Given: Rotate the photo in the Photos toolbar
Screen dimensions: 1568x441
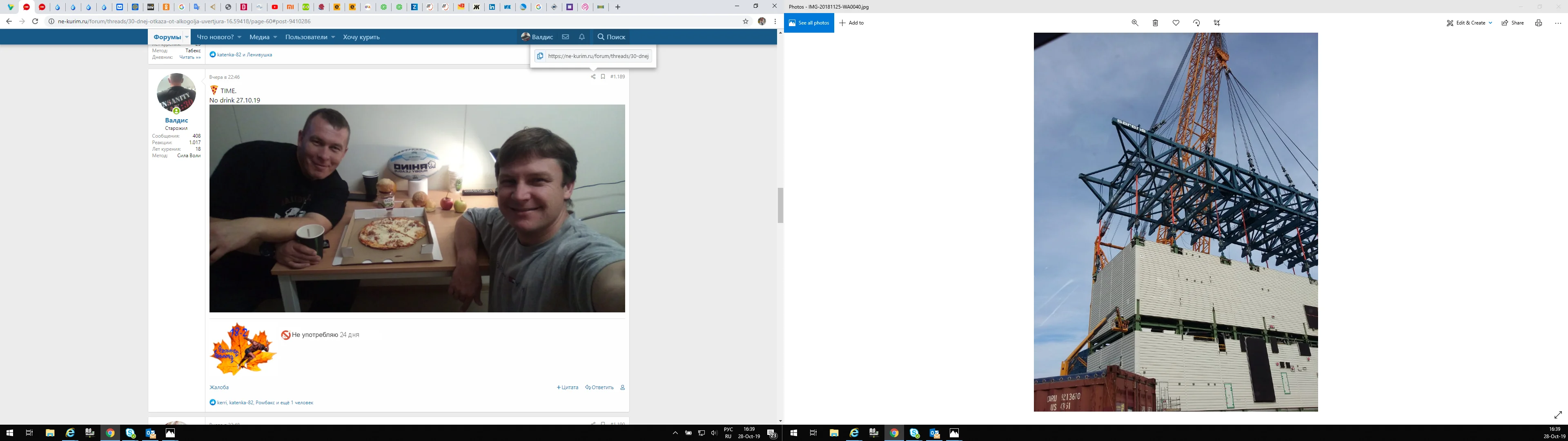Looking at the screenshot, I should coord(1196,22).
